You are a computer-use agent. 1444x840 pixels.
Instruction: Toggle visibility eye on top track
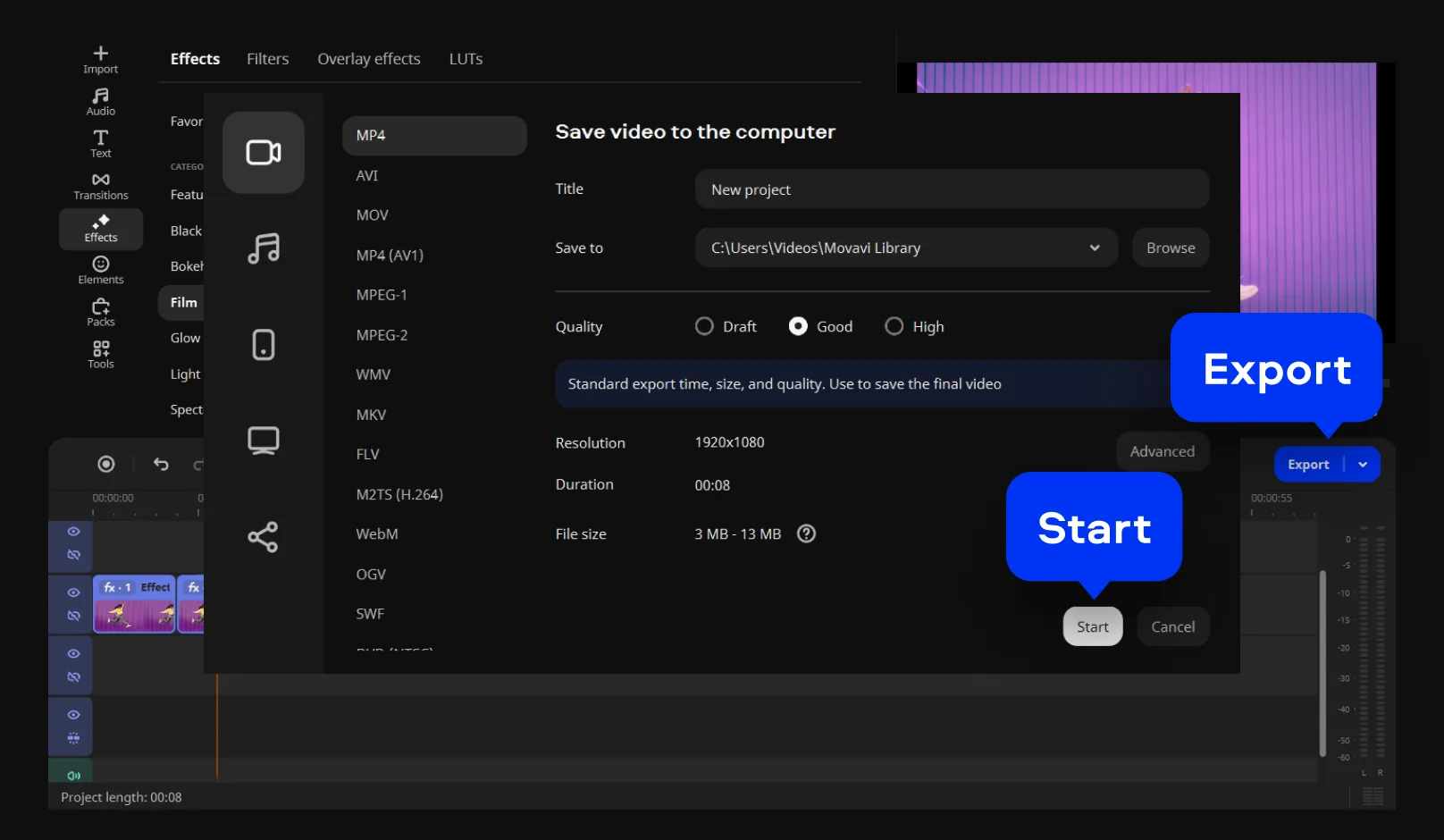[x=73, y=532]
